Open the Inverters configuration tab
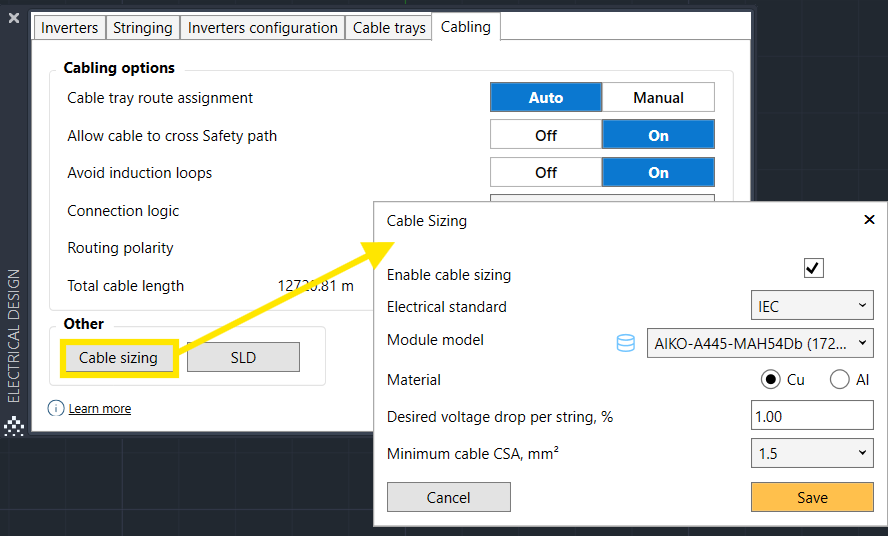Image resolution: width=888 pixels, height=536 pixels. (262, 28)
